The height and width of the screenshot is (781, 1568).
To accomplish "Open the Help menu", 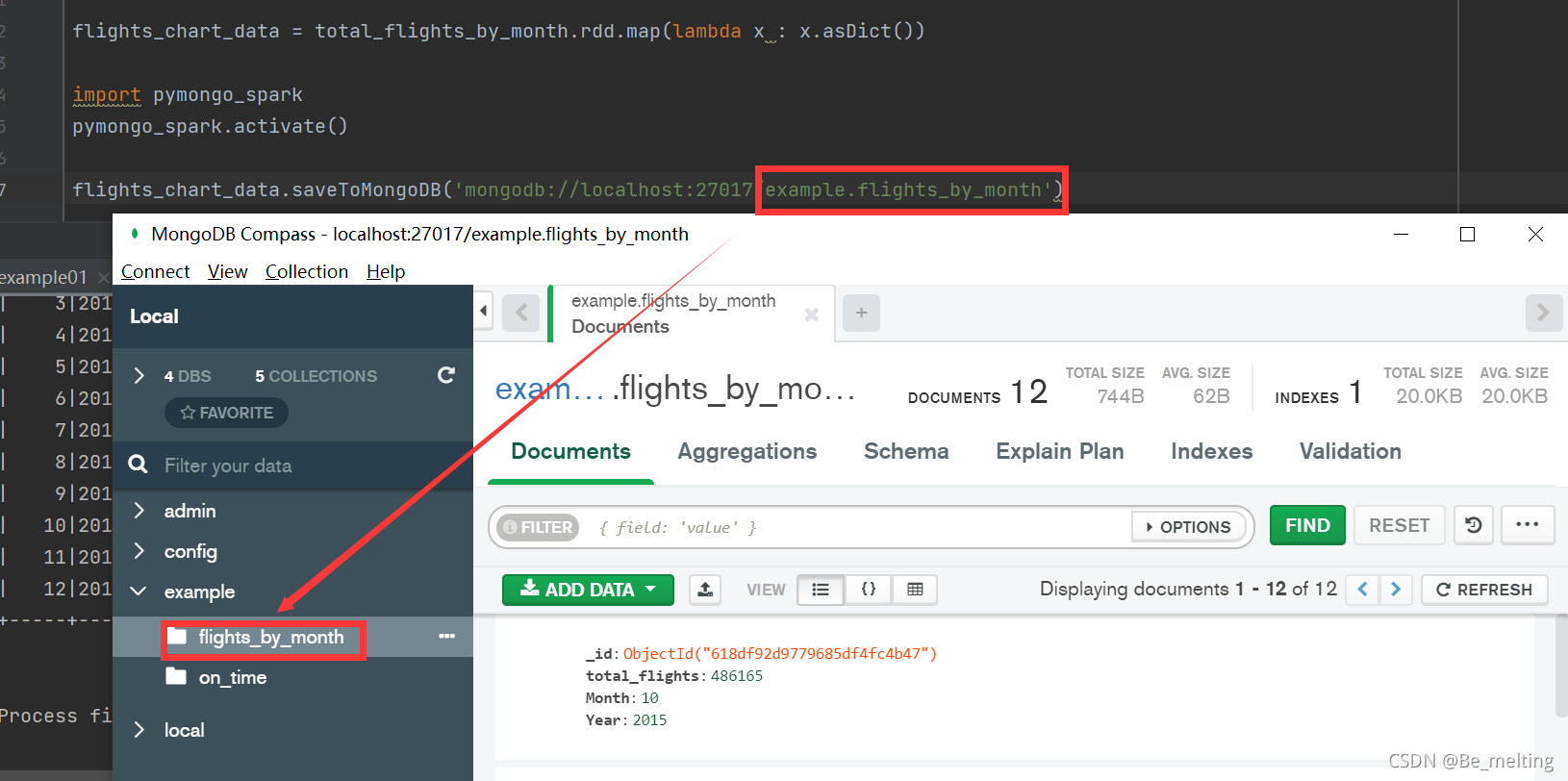I will 386,272.
